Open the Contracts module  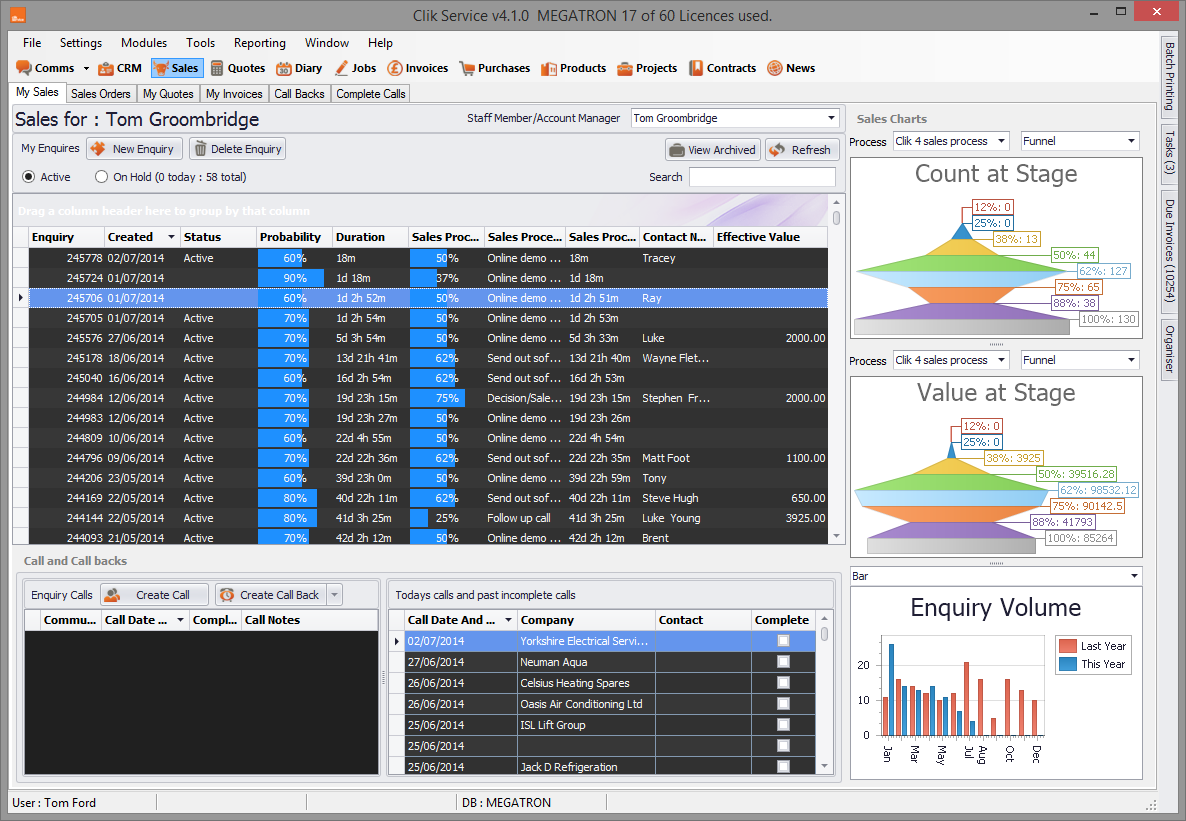tap(722, 68)
